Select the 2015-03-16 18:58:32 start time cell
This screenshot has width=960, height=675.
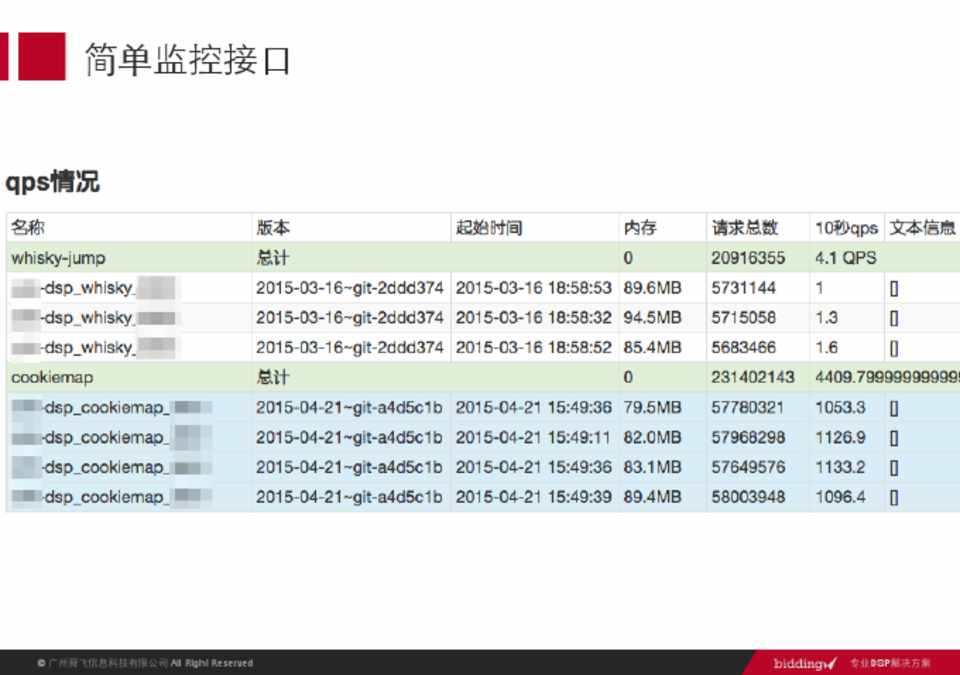(533, 318)
